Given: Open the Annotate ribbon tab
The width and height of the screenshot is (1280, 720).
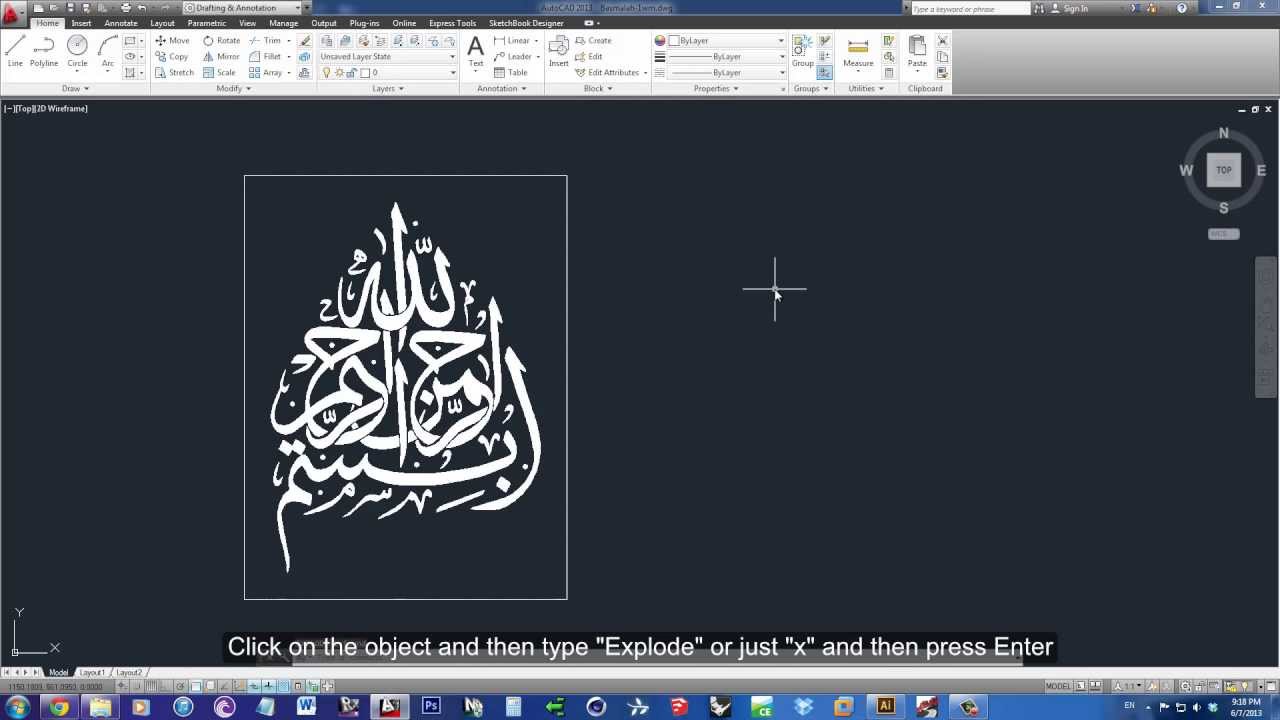Looking at the screenshot, I should point(121,23).
